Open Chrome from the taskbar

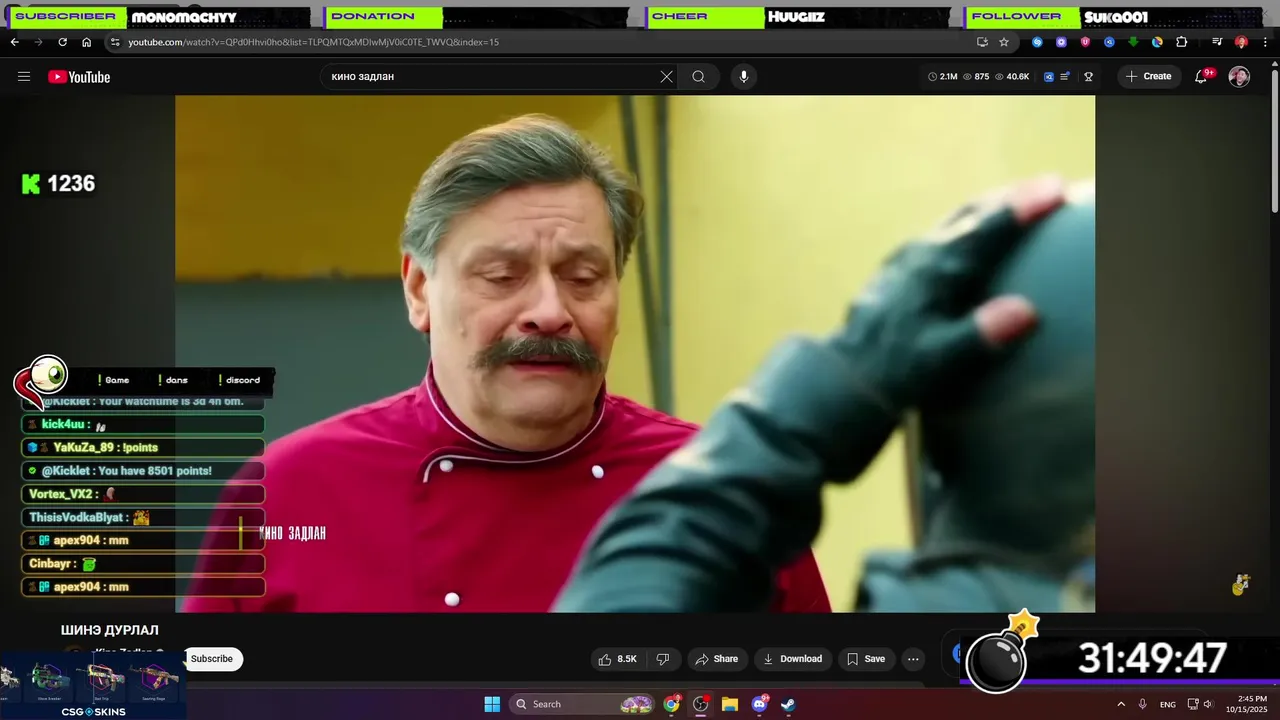pos(672,704)
